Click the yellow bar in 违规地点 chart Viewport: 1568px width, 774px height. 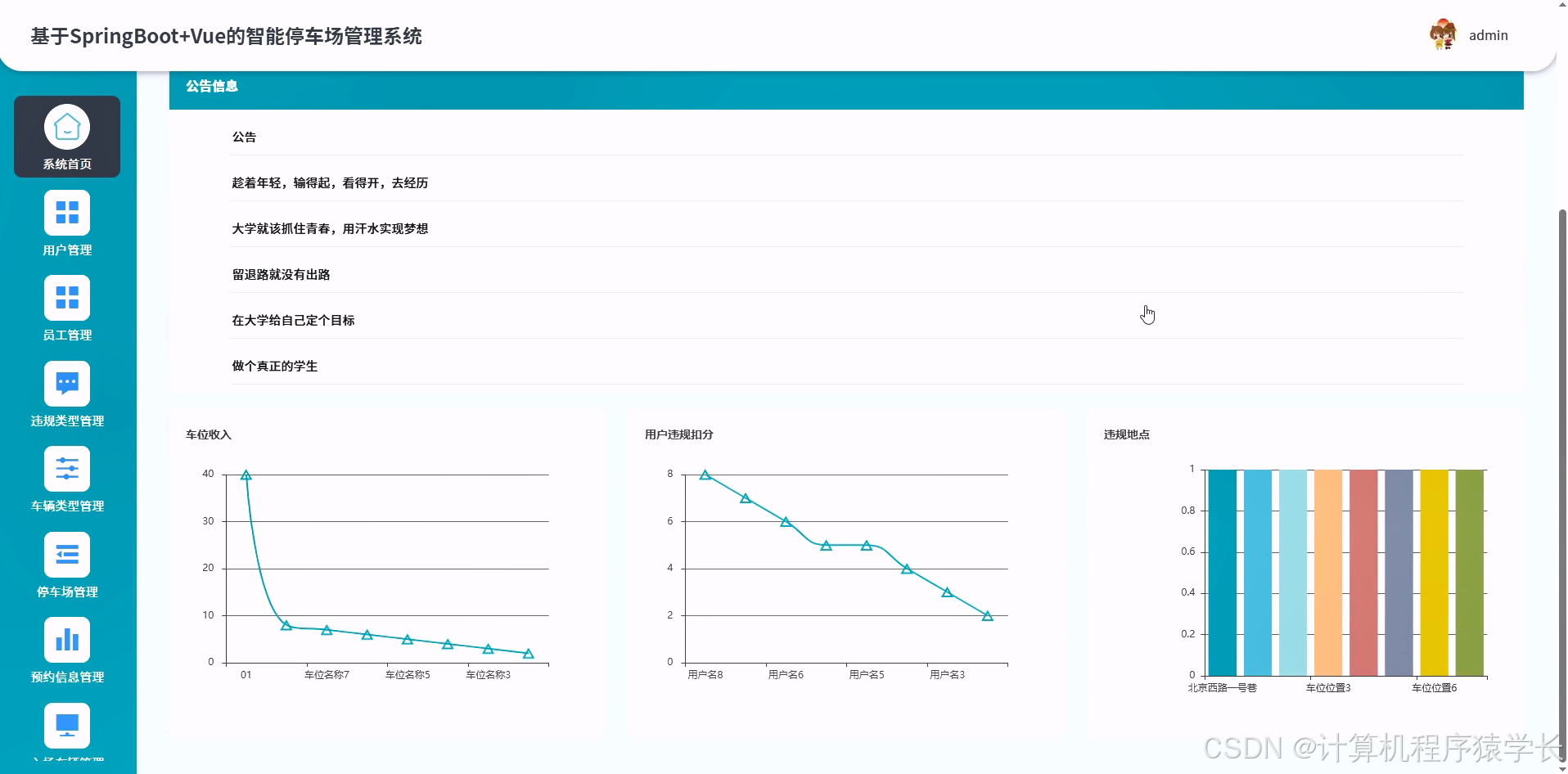pyautogui.click(x=1434, y=573)
